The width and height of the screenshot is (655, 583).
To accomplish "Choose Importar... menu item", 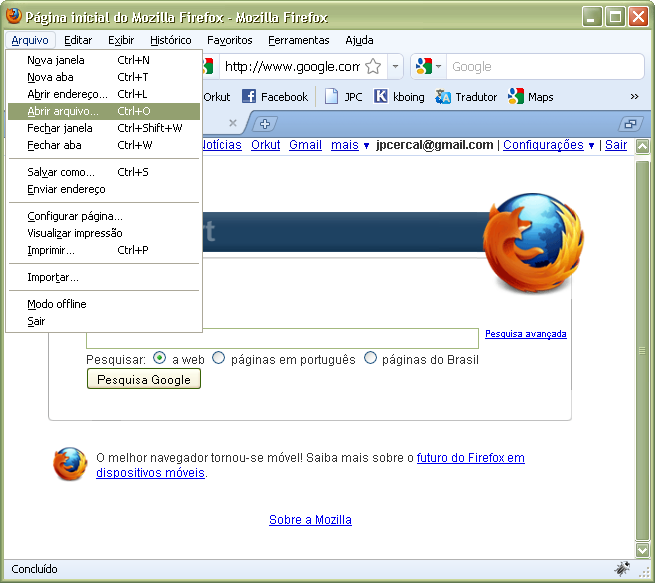I will [104, 277].
